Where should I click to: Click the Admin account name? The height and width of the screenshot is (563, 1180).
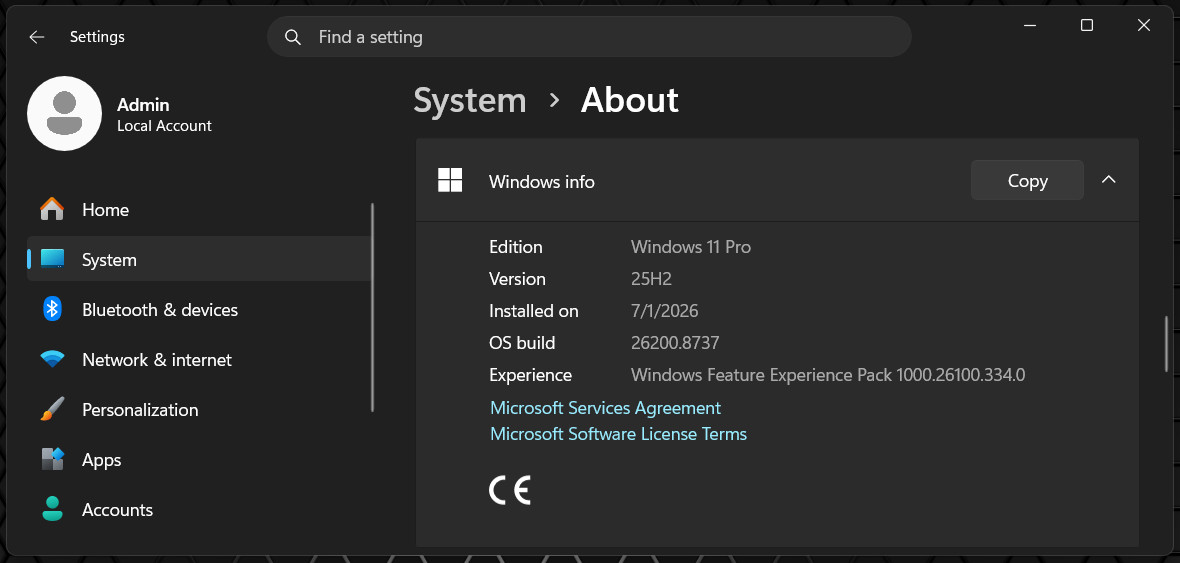point(143,105)
